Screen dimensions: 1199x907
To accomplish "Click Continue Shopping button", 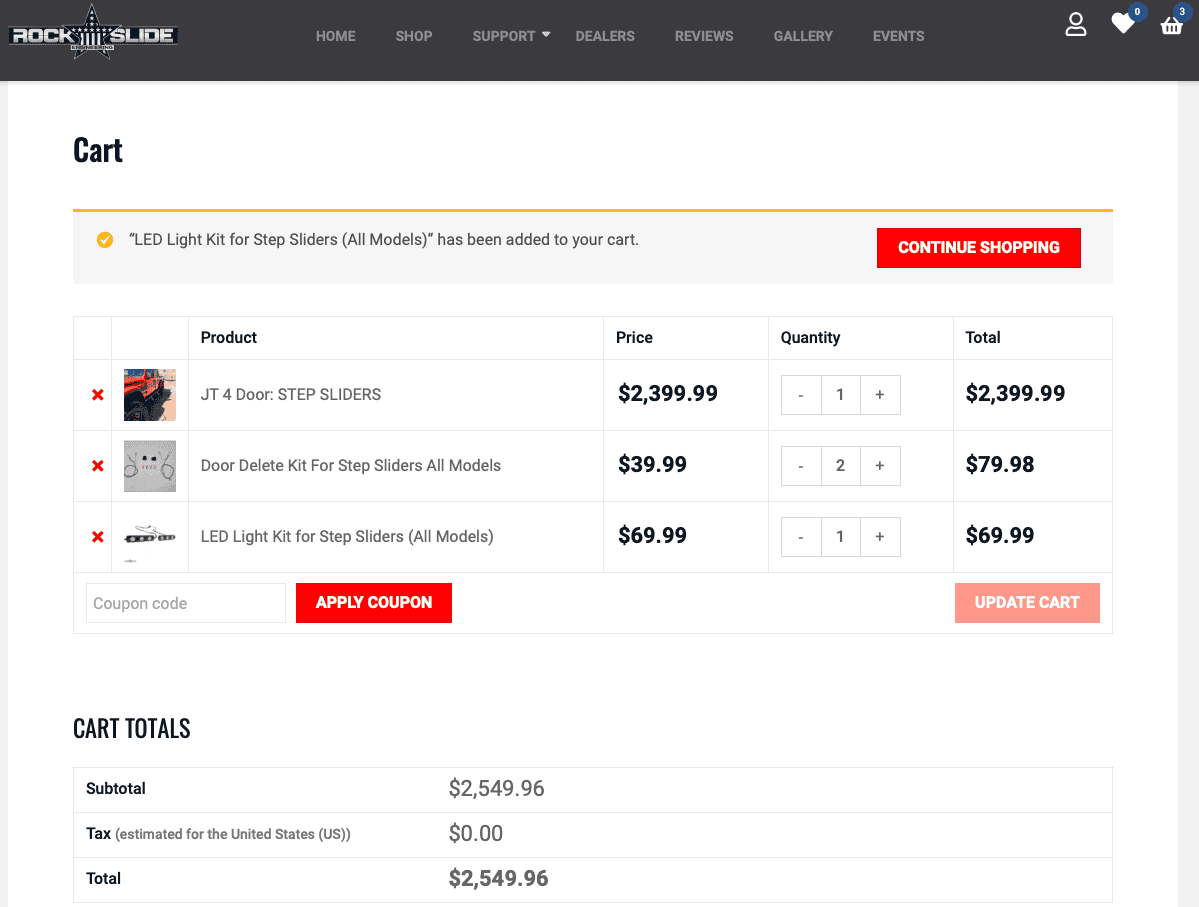I will (979, 248).
